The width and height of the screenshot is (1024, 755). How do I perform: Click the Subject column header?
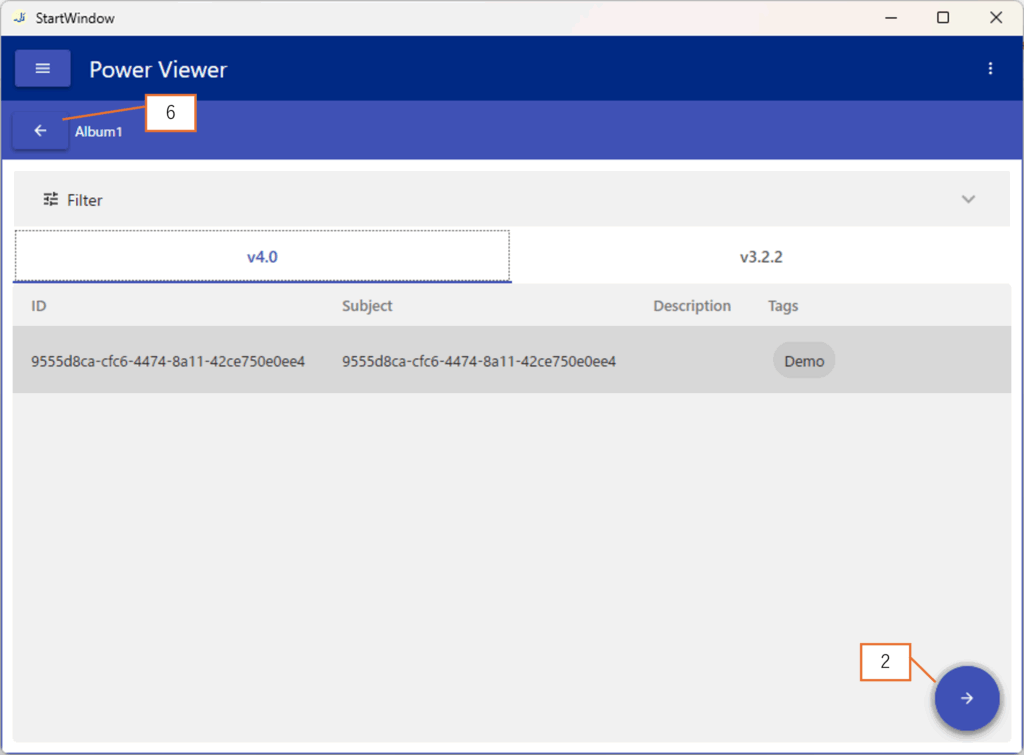point(367,306)
